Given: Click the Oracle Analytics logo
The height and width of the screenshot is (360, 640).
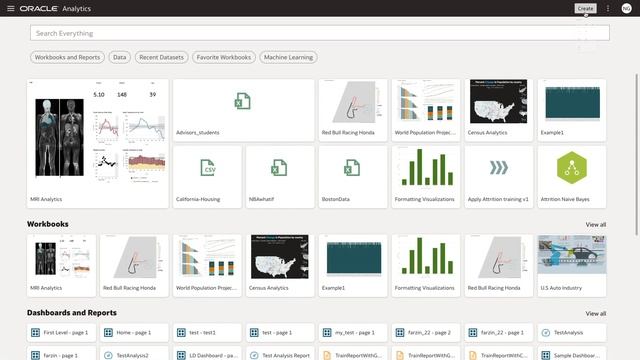Looking at the screenshot, I should click(x=55, y=9).
